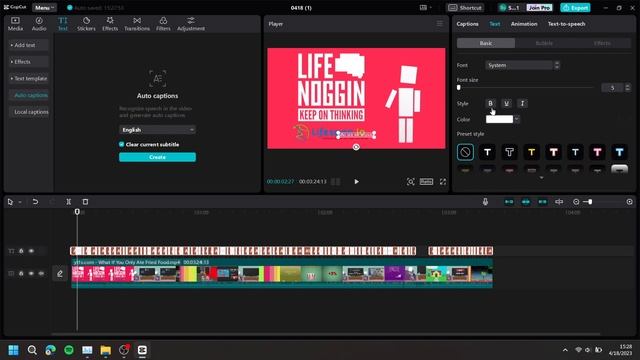Toggle caption track visibility eye
The image size is (640, 360).
(x=31, y=251)
